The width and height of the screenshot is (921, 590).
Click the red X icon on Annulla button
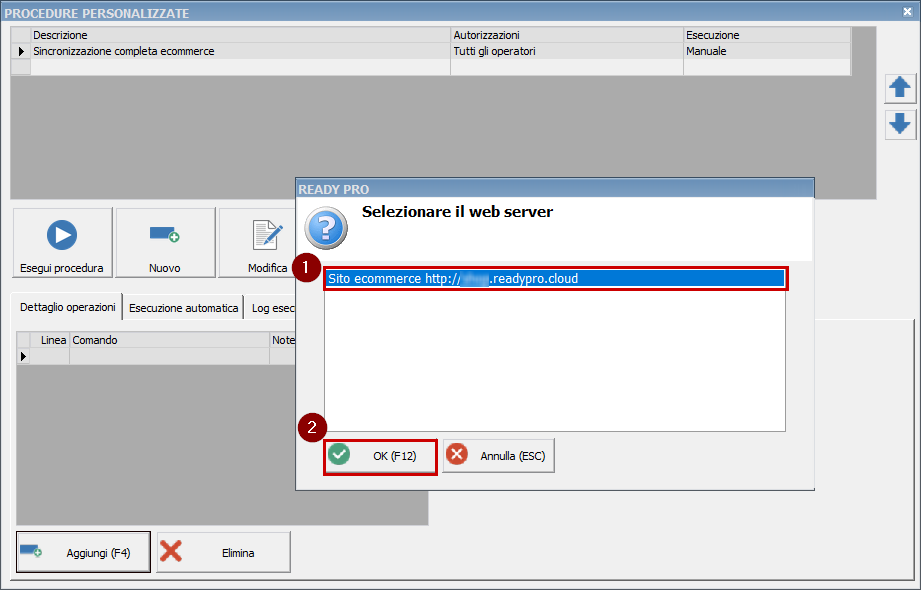[x=458, y=454]
